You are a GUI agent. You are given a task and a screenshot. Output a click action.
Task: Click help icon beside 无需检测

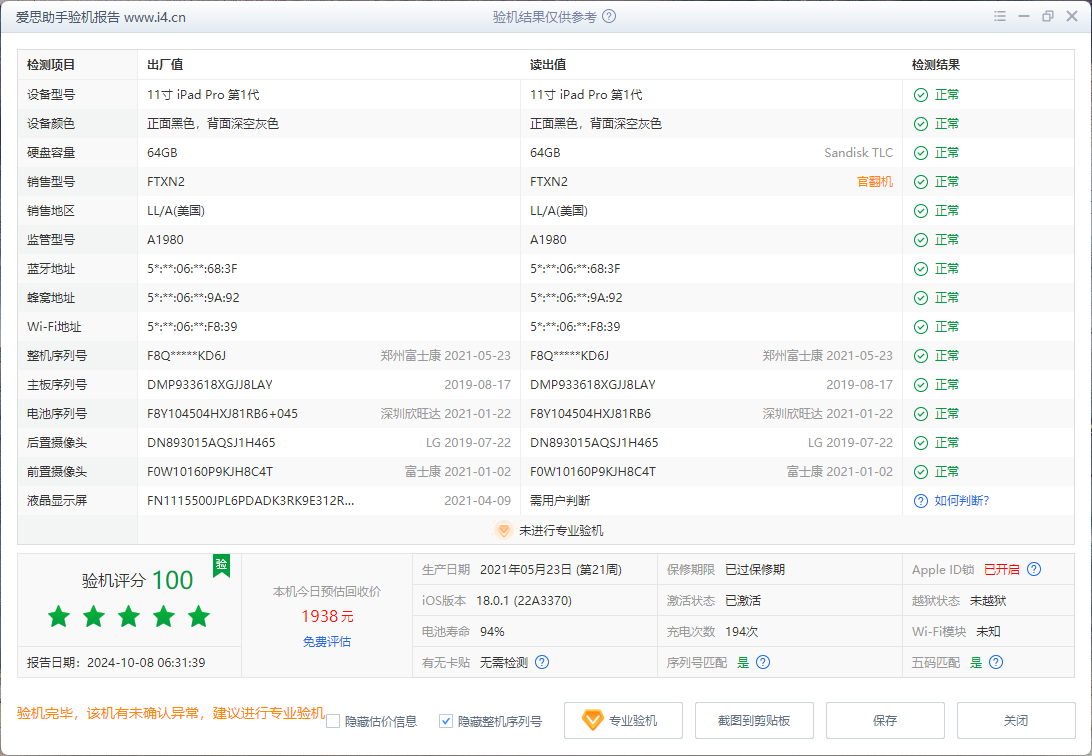pyautogui.click(x=542, y=662)
